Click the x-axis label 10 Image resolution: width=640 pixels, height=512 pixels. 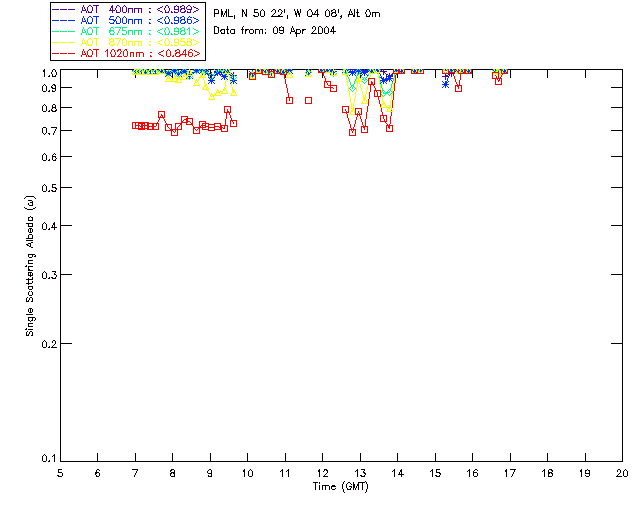point(247,473)
